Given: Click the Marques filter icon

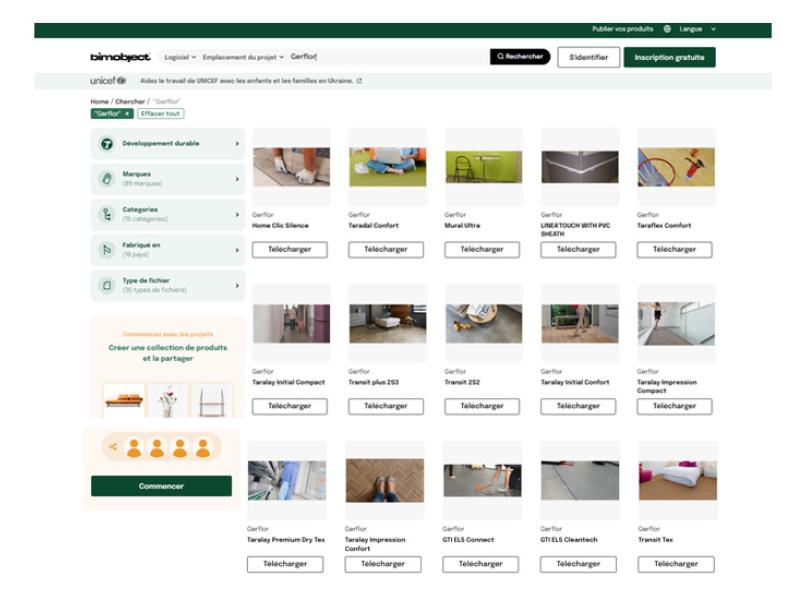Looking at the screenshot, I should [107, 179].
